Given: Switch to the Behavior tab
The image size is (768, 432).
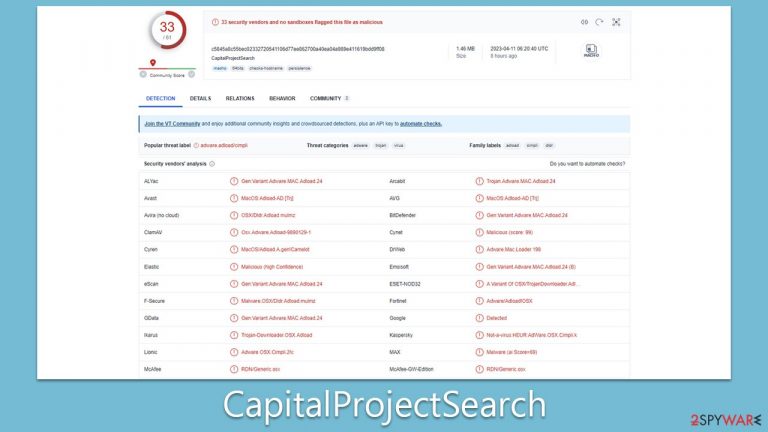Looking at the screenshot, I should (x=282, y=98).
